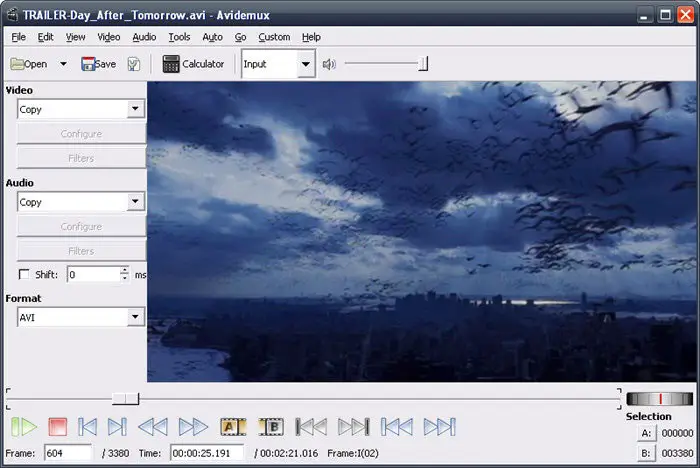Jump to next black frame
Viewport: 700px width, 468px height.
(x=354, y=427)
